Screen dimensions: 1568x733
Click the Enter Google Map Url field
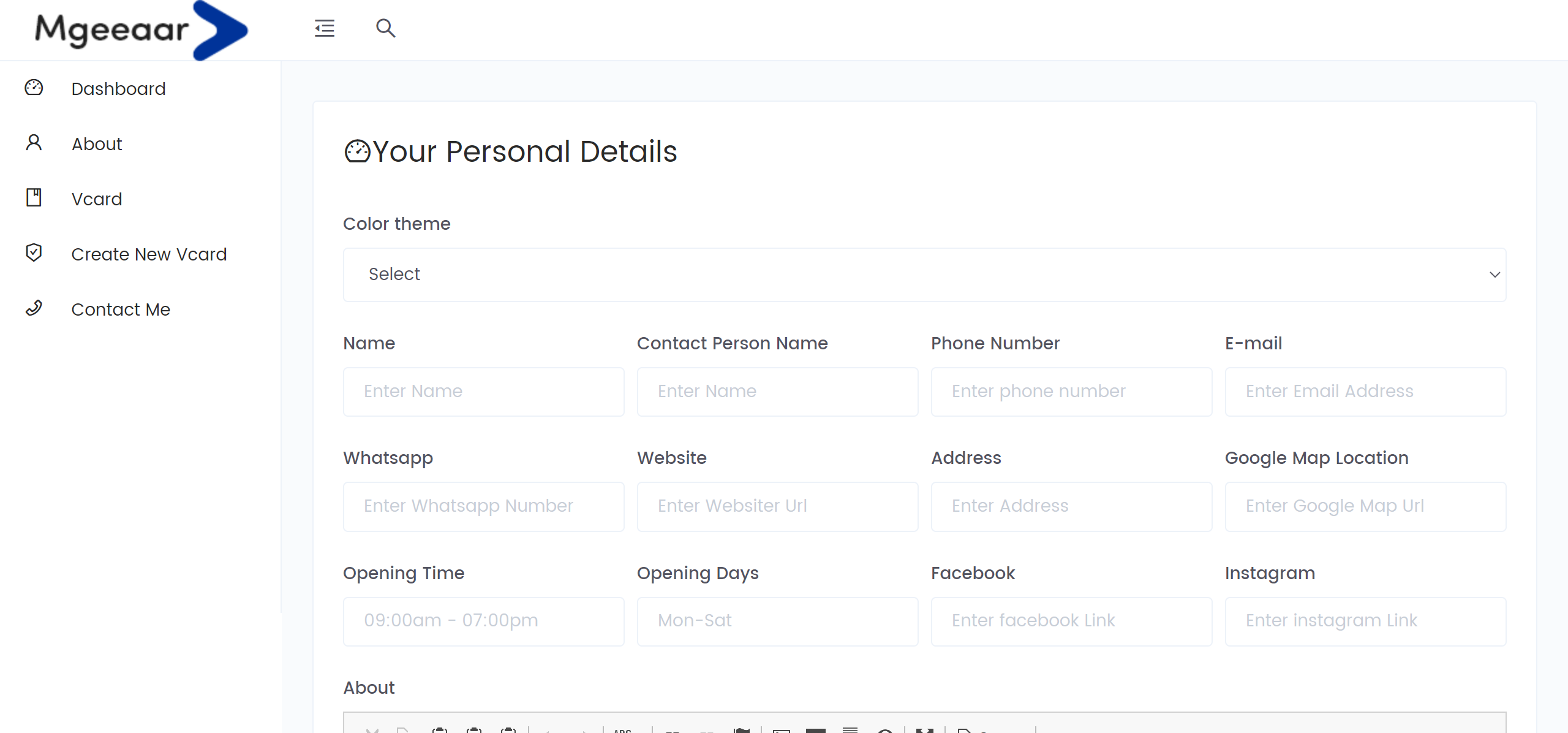[1365, 506]
